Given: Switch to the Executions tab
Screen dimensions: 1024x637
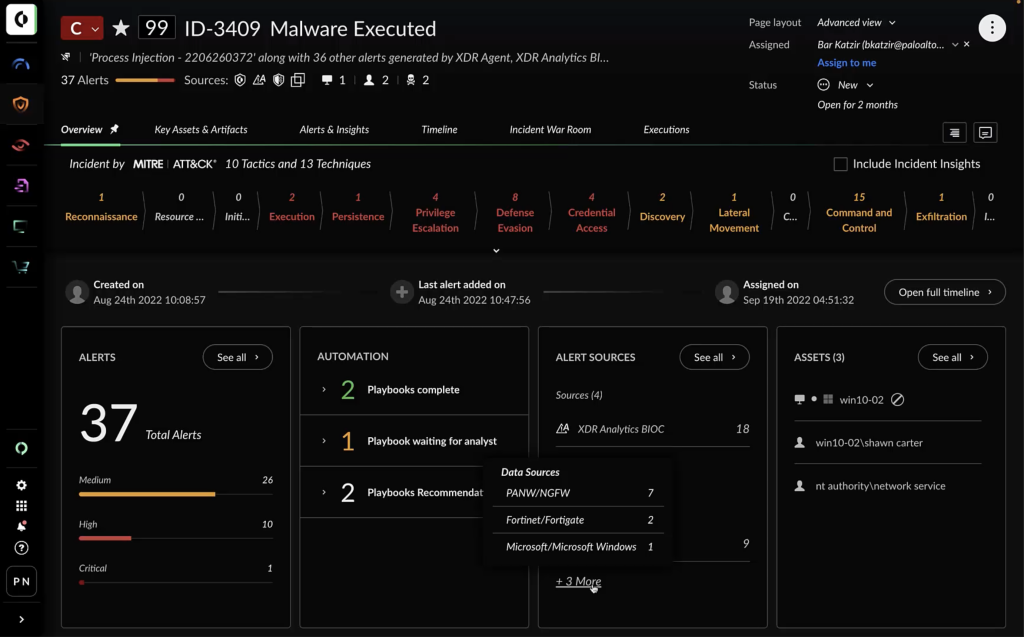Looking at the screenshot, I should point(666,129).
